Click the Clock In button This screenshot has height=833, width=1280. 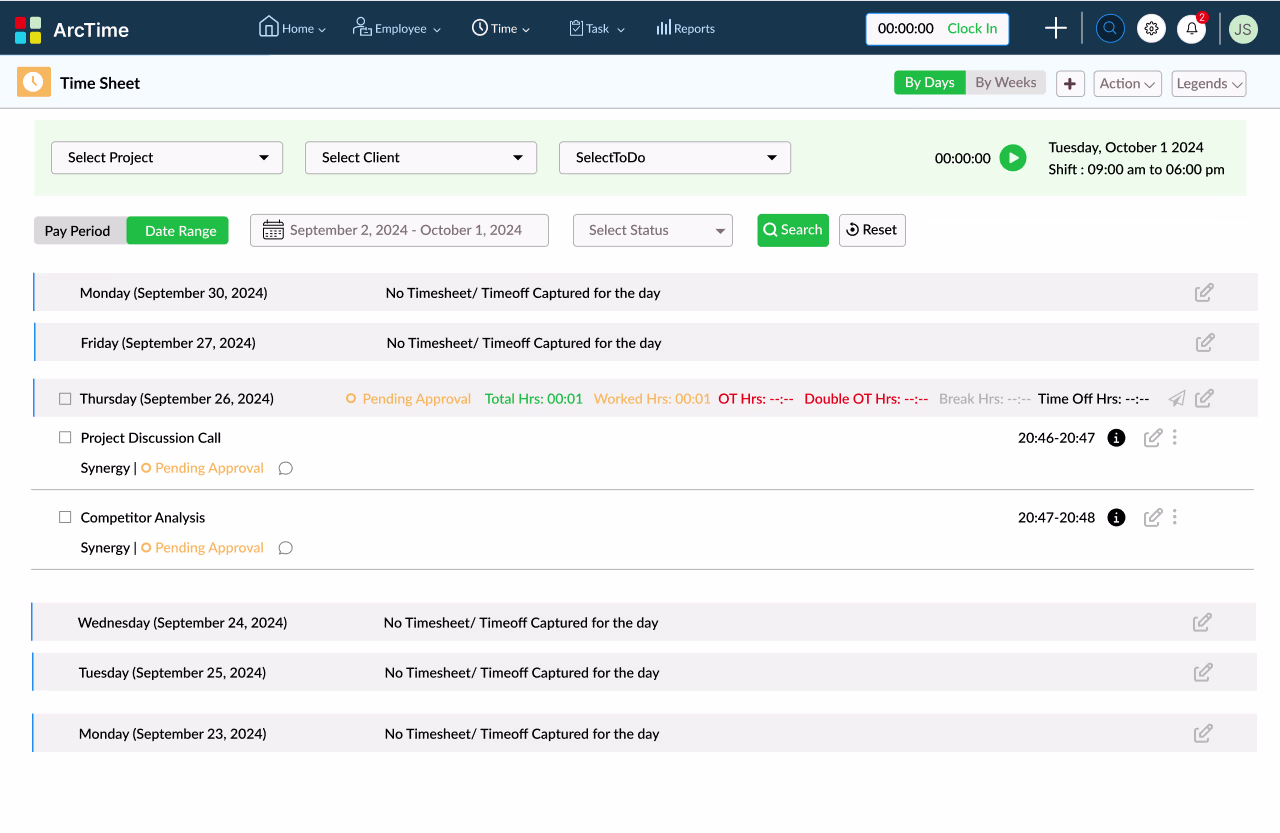click(972, 29)
